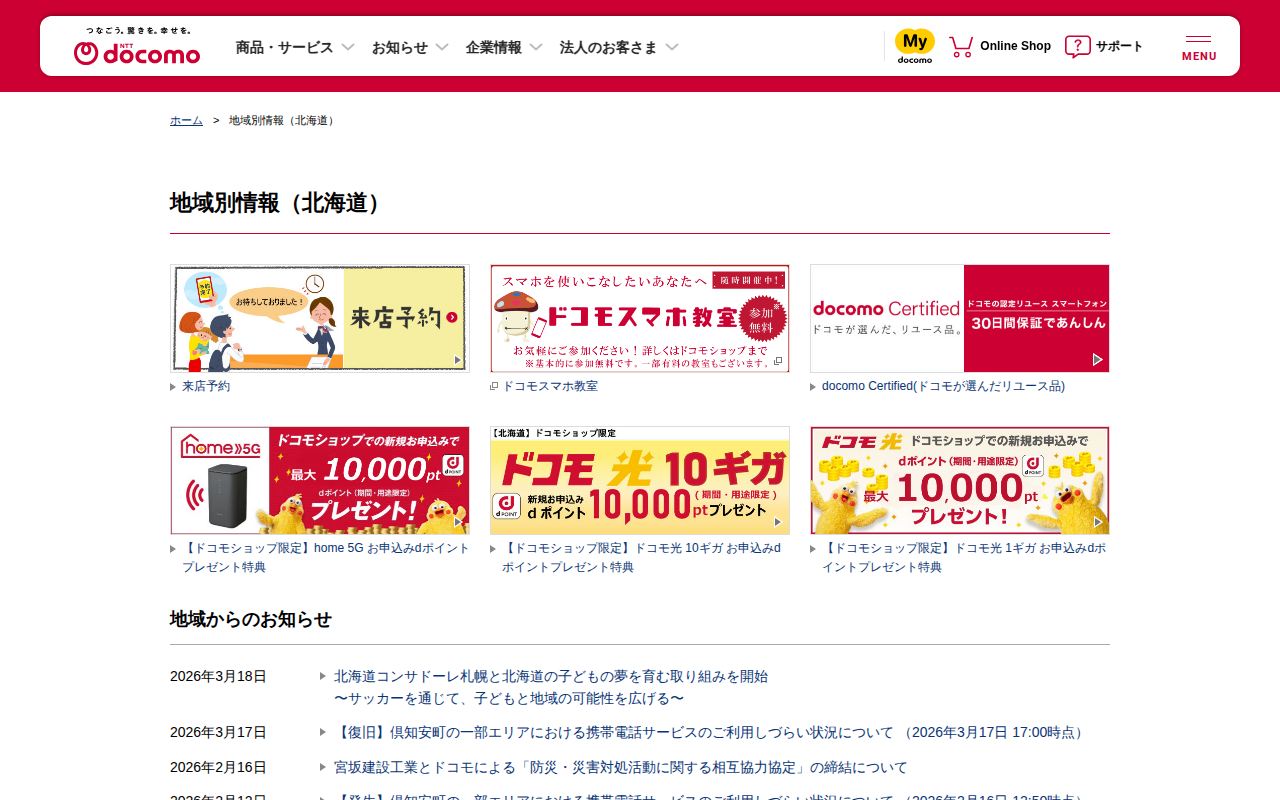This screenshot has height=800, width=1280.
Task: Click docomo Certified(ドコモが選んだリユース品) link
Action: point(943,386)
